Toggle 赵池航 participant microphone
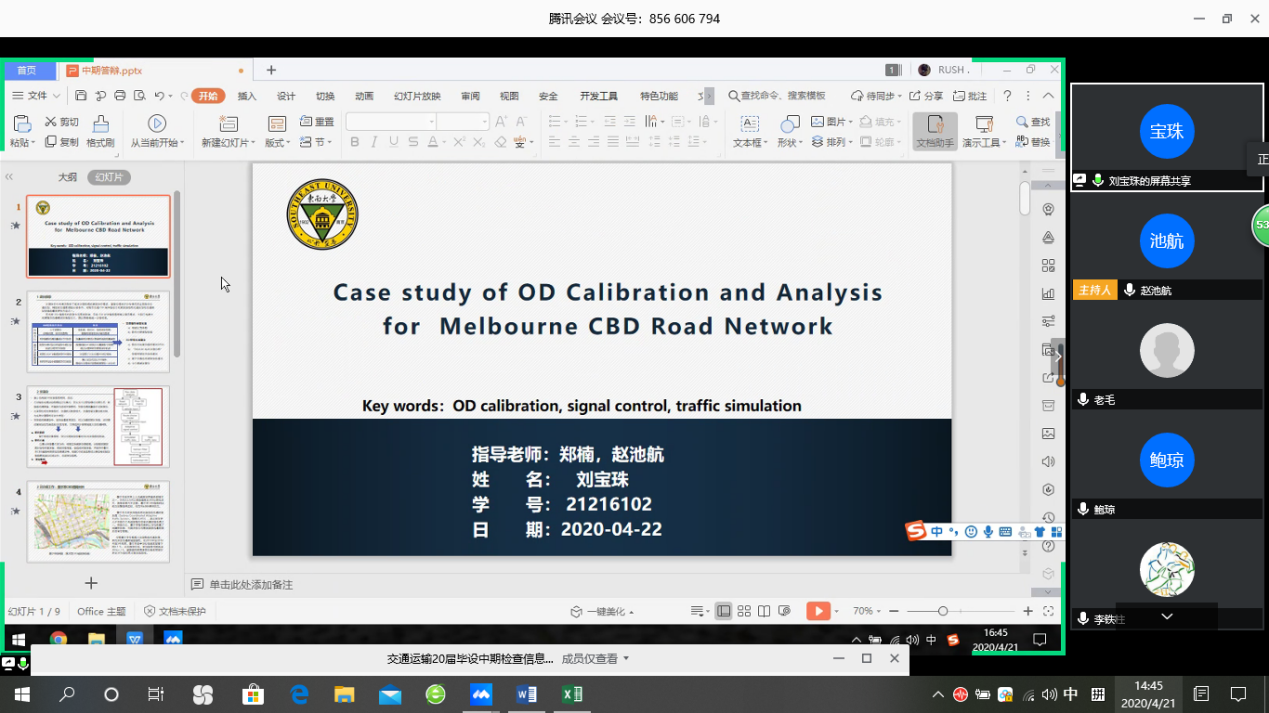Viewport: 1269px width, 713px height. [1129, 290]
